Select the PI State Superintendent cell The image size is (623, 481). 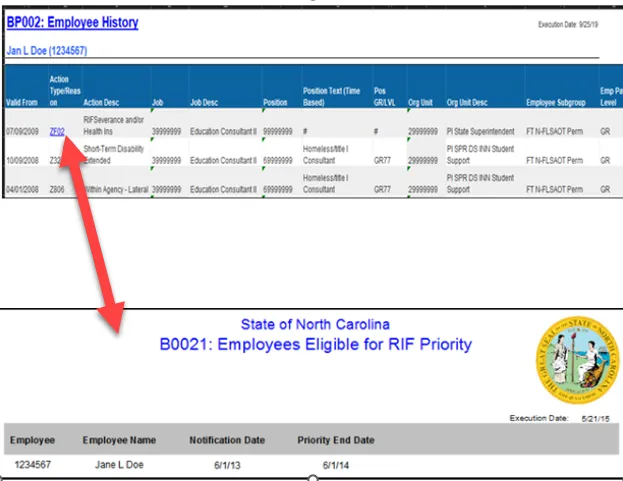coord(480,131)
